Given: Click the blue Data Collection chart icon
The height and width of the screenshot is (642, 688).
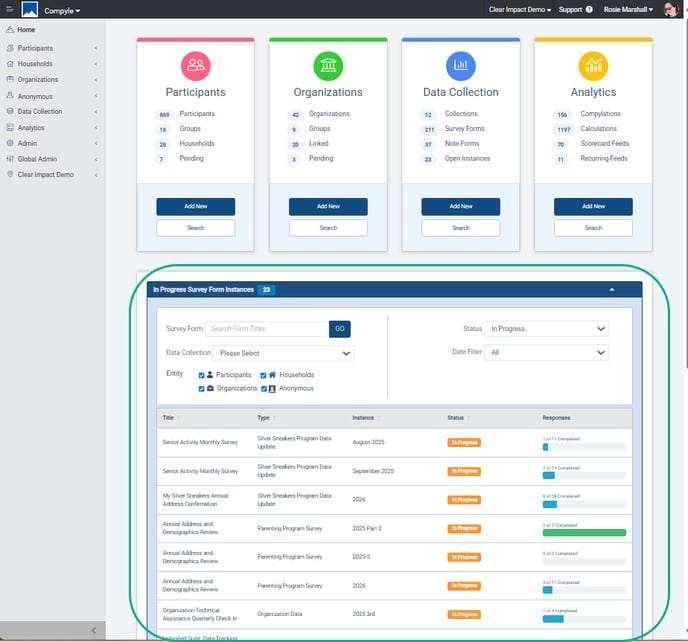Looking at the screenshot, I should (461, 67).
